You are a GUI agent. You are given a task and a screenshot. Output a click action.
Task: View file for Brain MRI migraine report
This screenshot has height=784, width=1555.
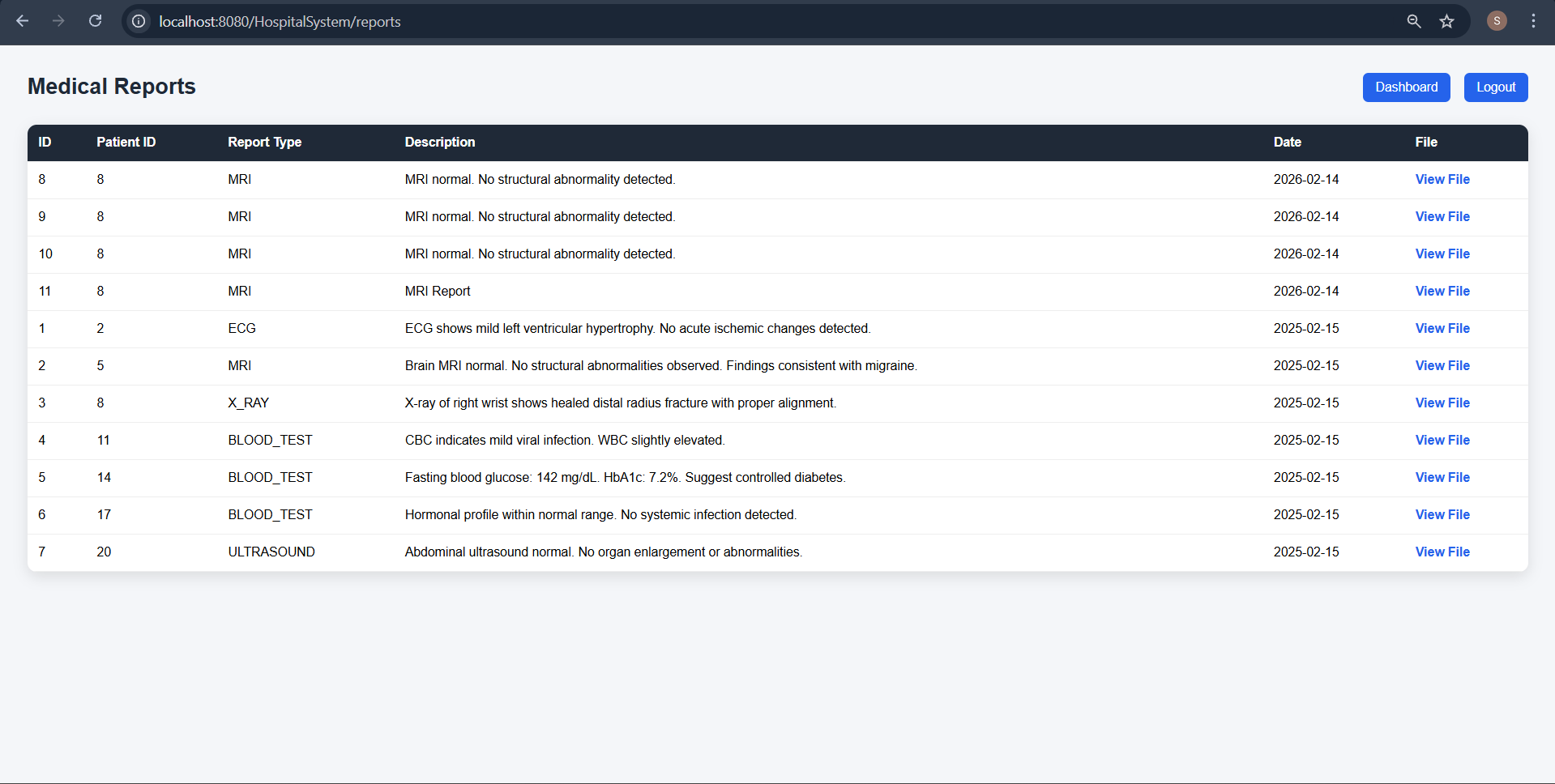pos(1442,365)
